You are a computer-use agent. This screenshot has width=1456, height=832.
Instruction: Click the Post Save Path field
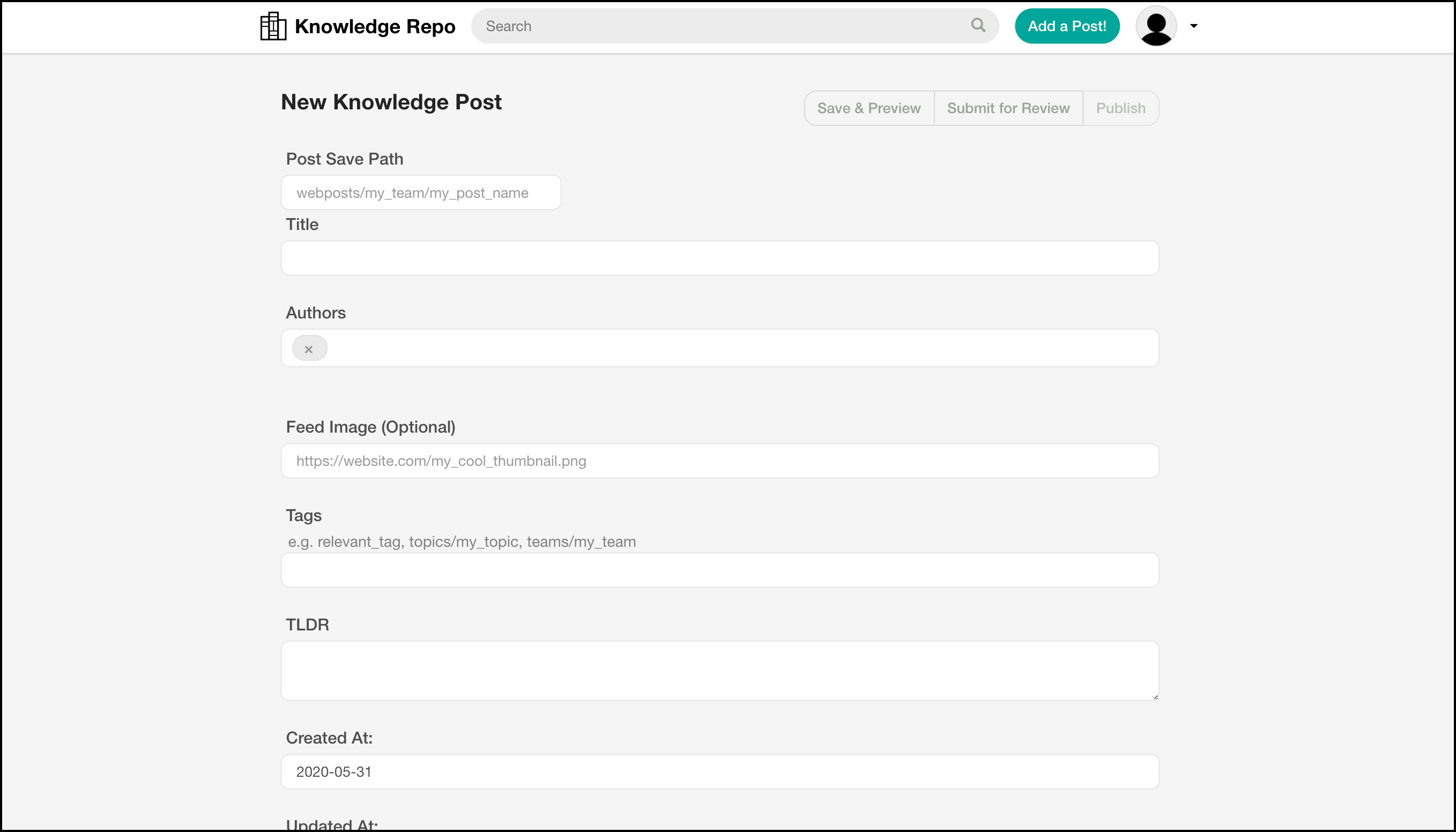point(421,193)
